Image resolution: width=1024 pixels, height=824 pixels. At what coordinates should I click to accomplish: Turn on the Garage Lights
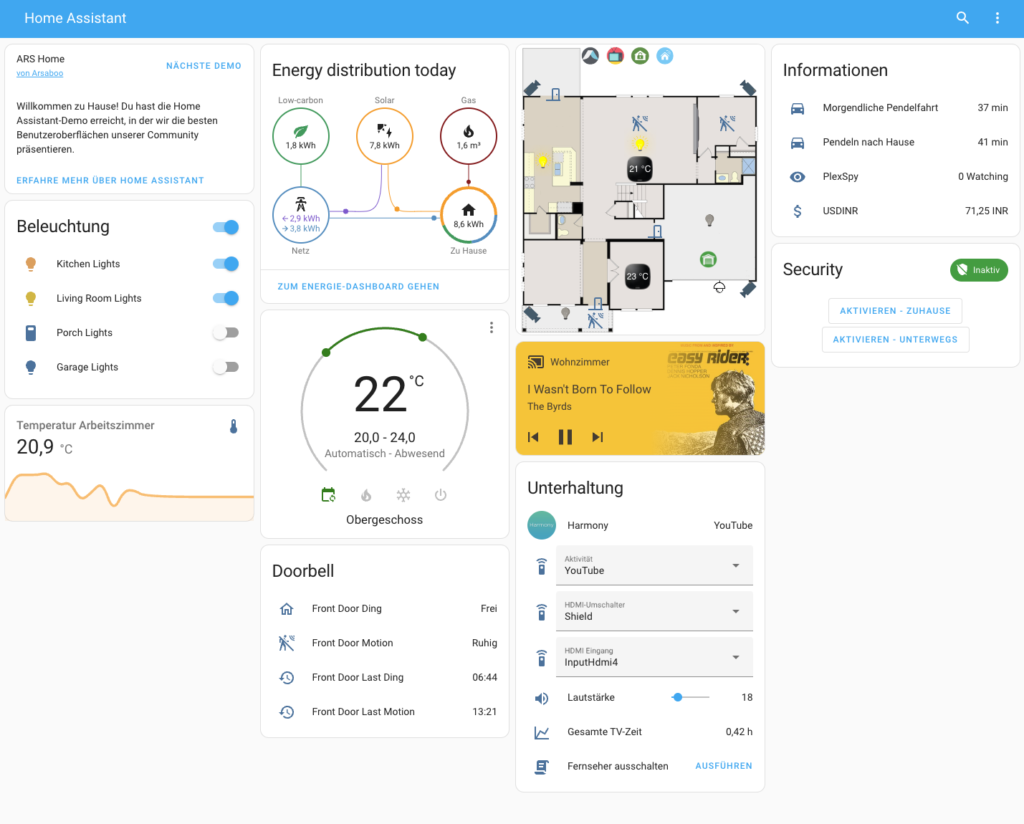pyautogui.click(x=228, y=367)
